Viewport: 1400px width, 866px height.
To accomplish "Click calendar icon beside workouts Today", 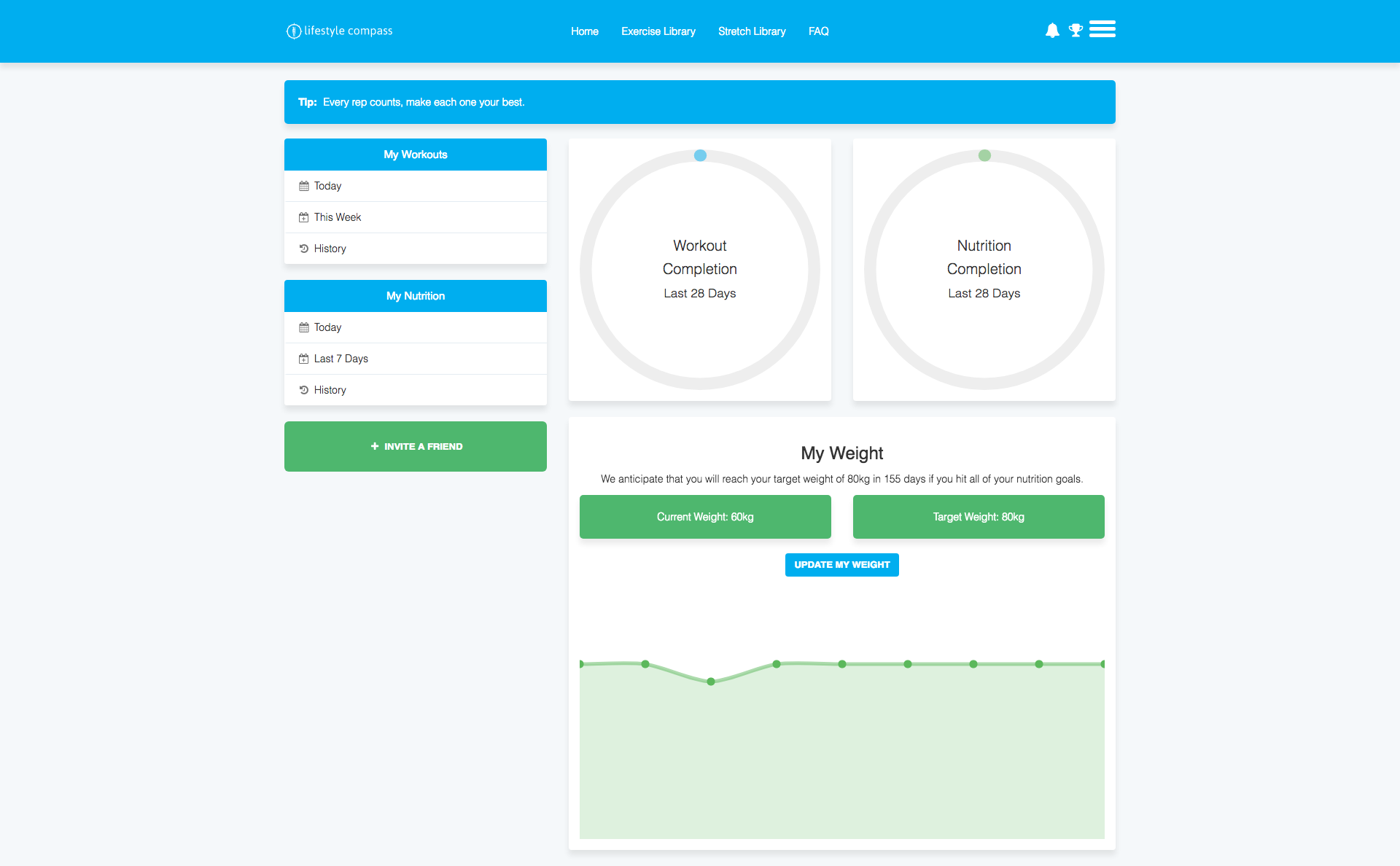I will point(303,186).
